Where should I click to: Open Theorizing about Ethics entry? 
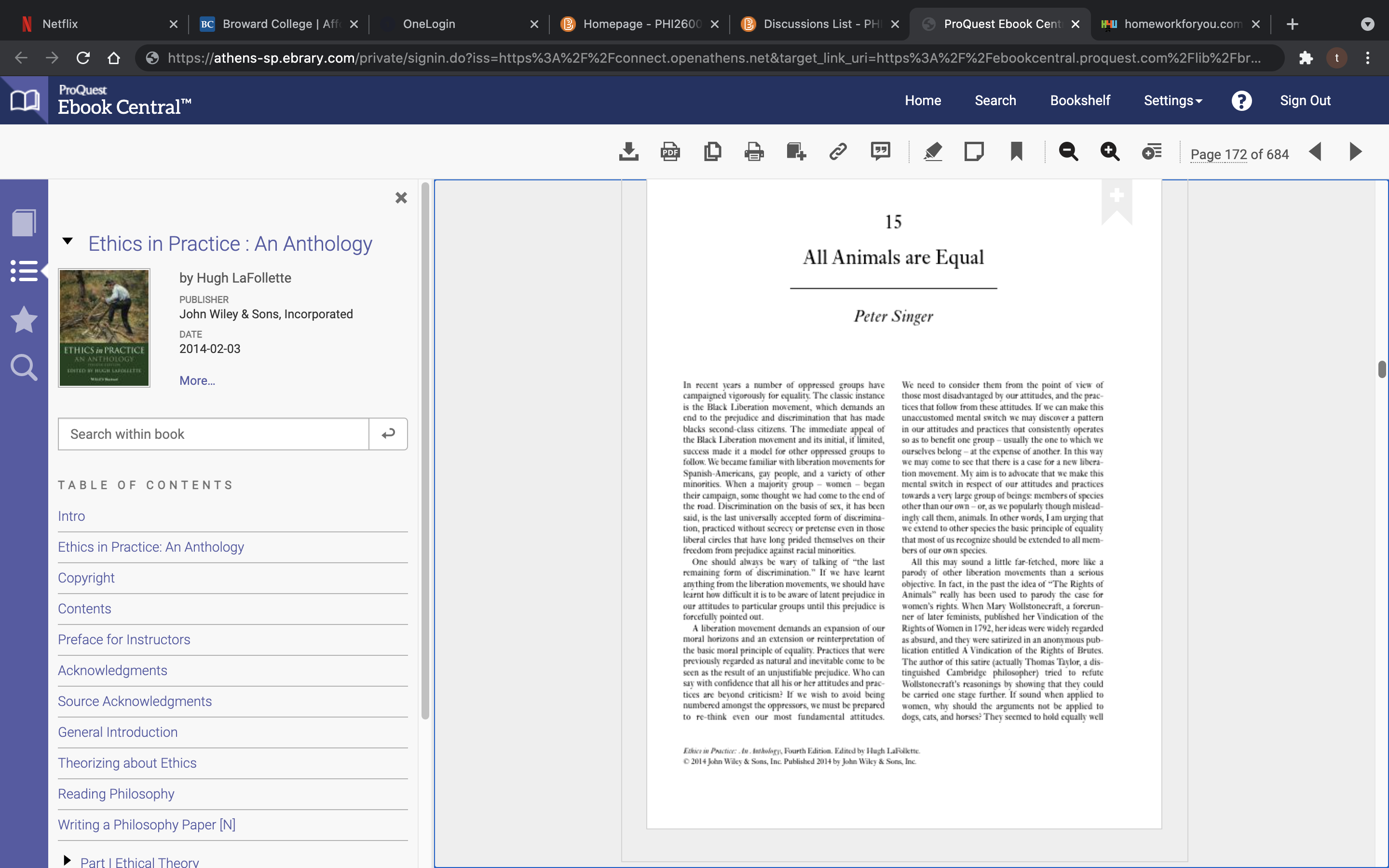127,763
